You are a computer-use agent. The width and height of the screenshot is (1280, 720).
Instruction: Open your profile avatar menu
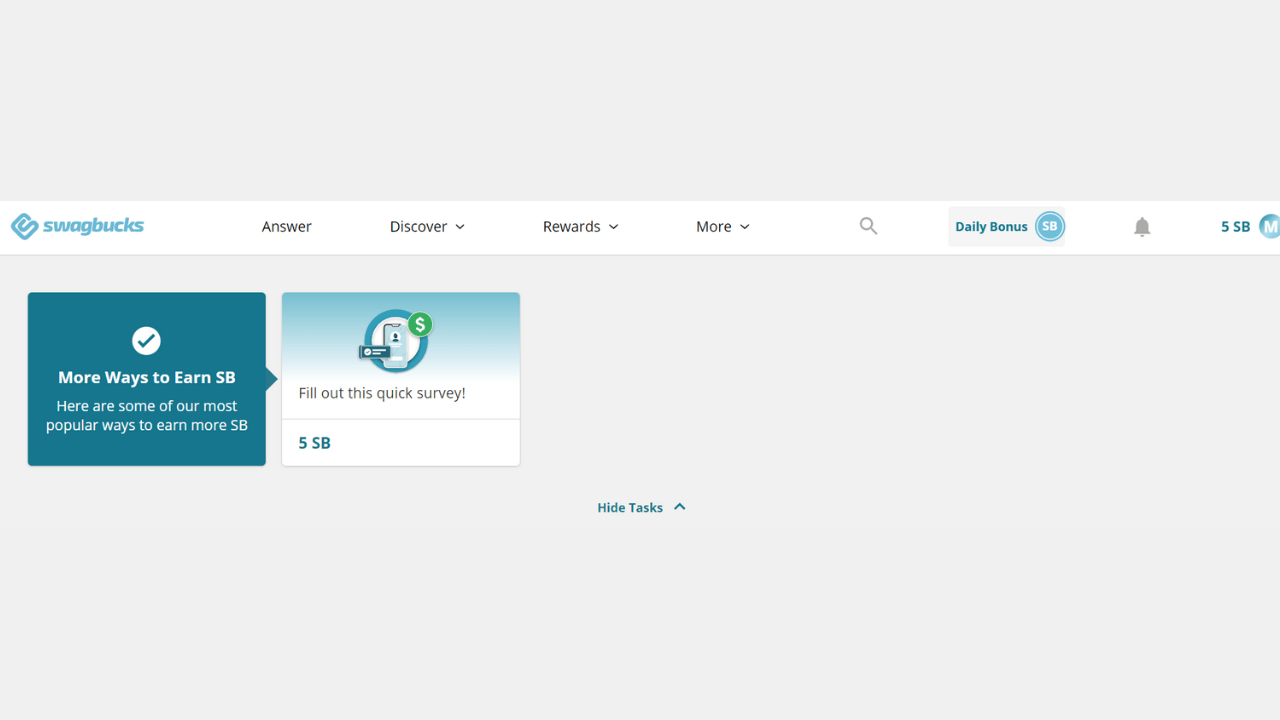(1270, 226)
